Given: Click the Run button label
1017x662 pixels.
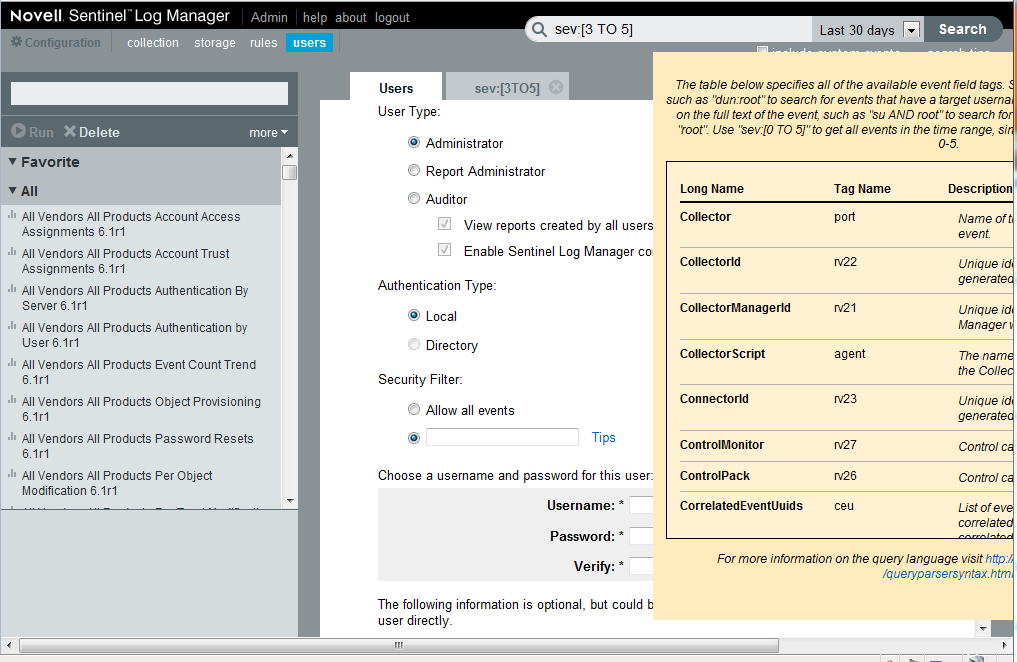Looking at the screenshot, I should point(42,132).
